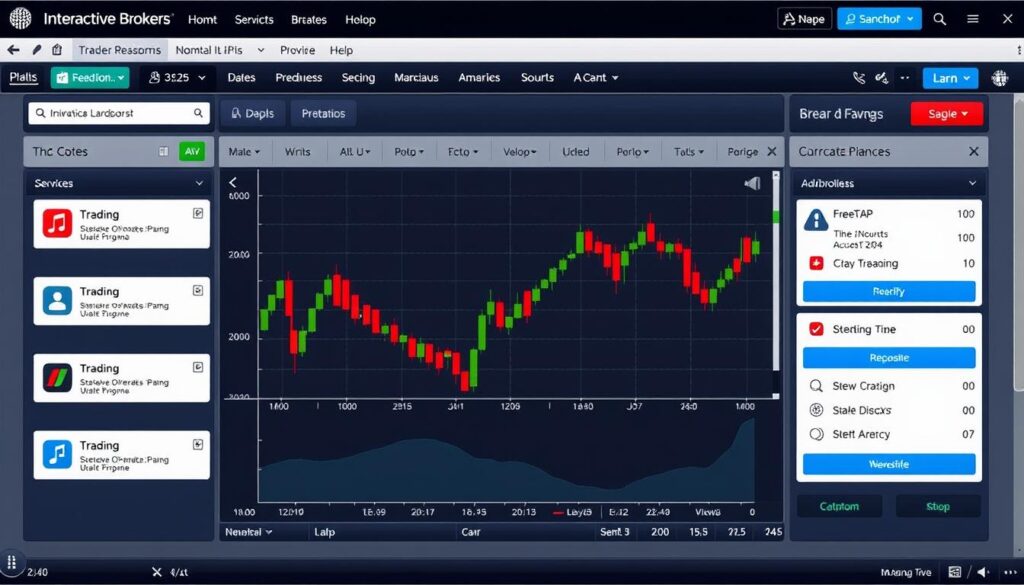Click the blue Weresitle button
This screenshot has width=1024, height=585.
point(889,464)
